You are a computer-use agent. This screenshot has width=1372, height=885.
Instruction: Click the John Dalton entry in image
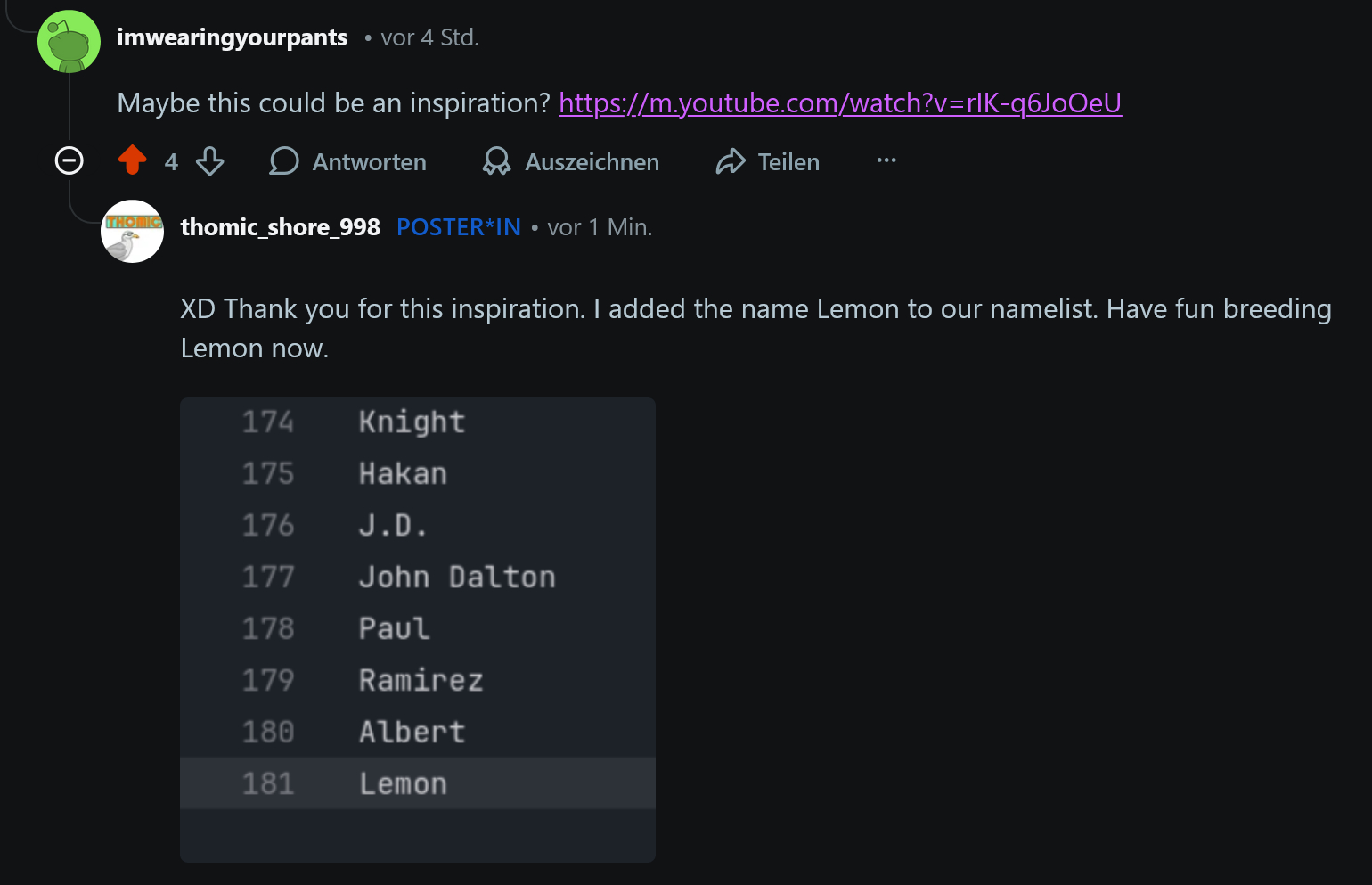pyautogui.click(x=457, y=577)
